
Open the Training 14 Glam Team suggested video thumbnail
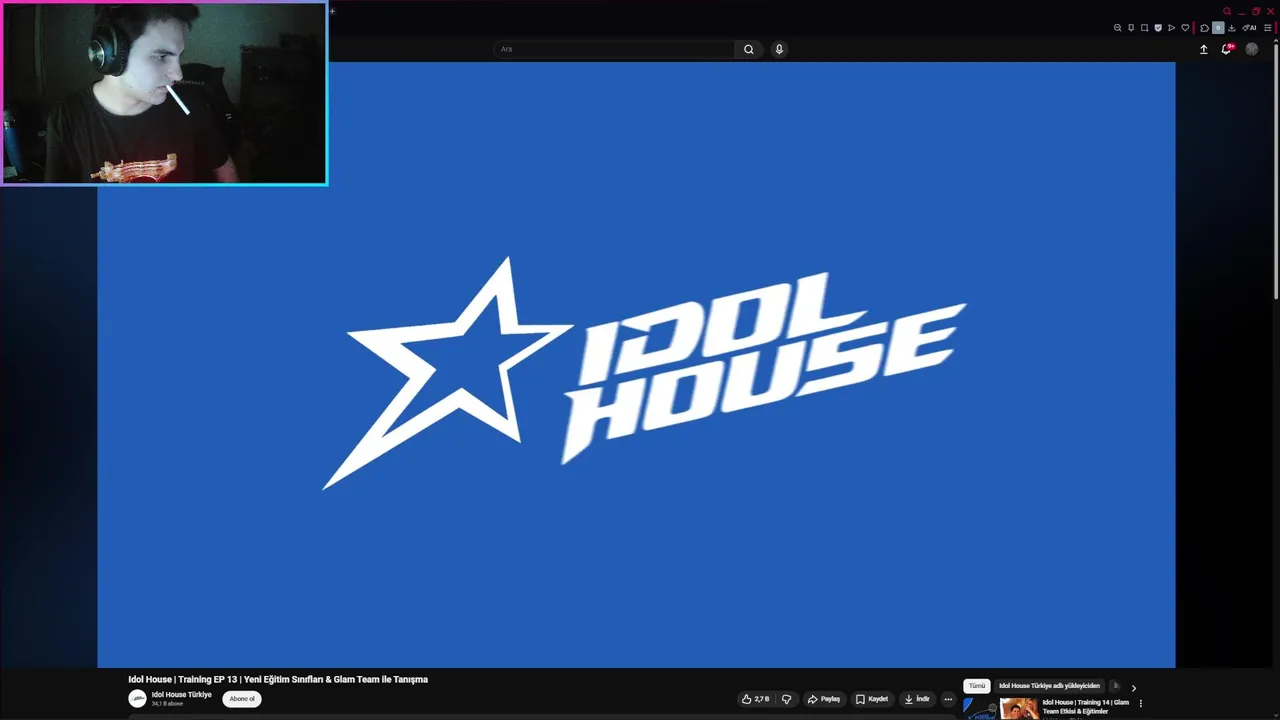tap(1001, 709)
